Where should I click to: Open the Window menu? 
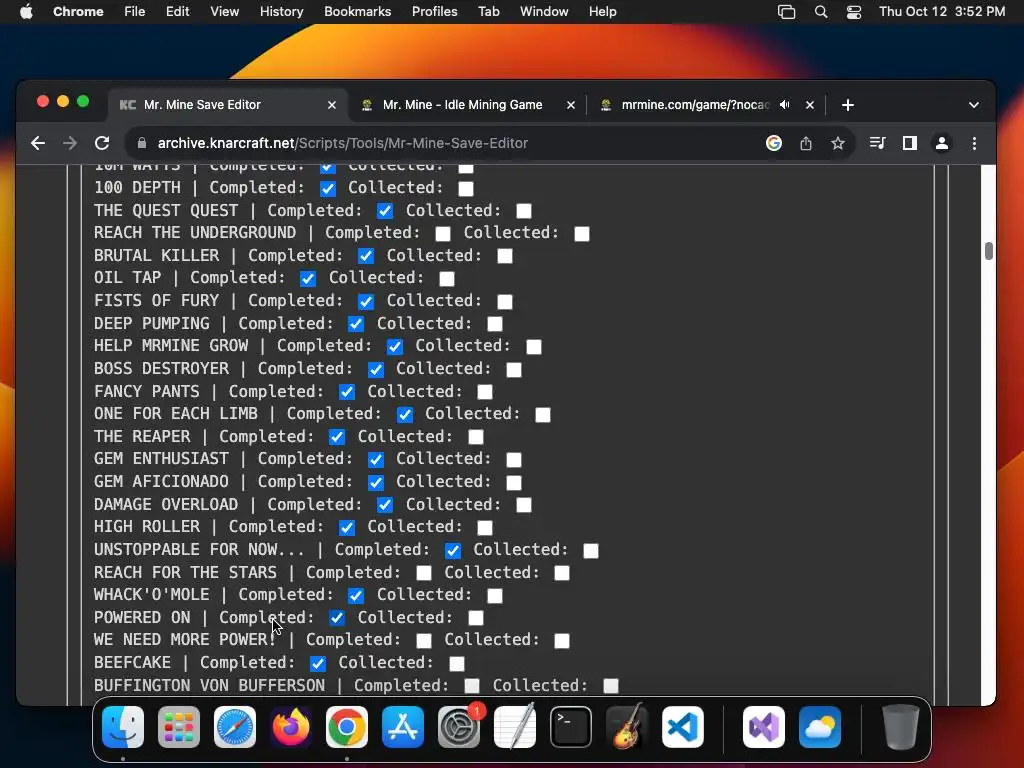[544, 12]
